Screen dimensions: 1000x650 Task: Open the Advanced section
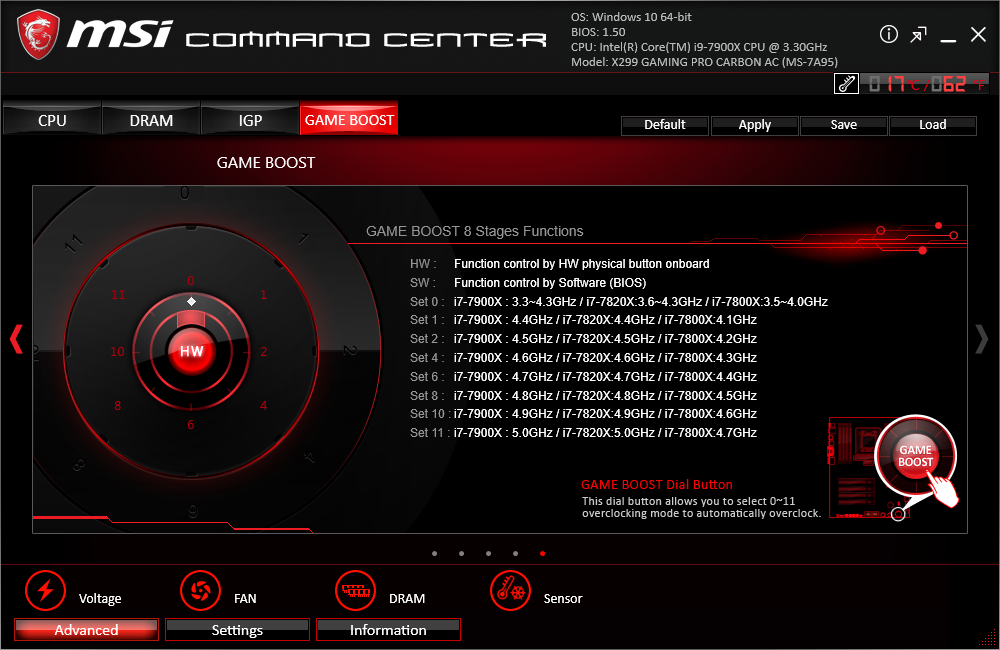(x=86, y=630)
